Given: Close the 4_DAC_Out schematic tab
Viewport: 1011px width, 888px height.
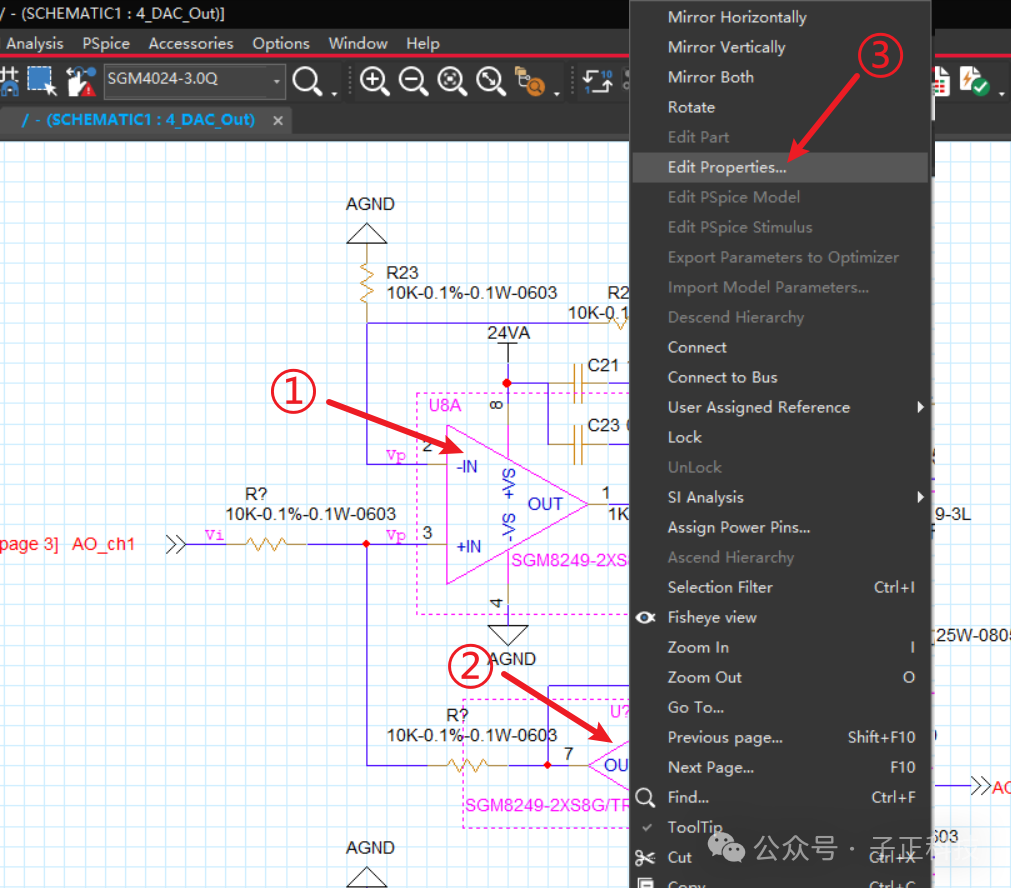Looking at the screenshot, I should [x=278, y=121].
